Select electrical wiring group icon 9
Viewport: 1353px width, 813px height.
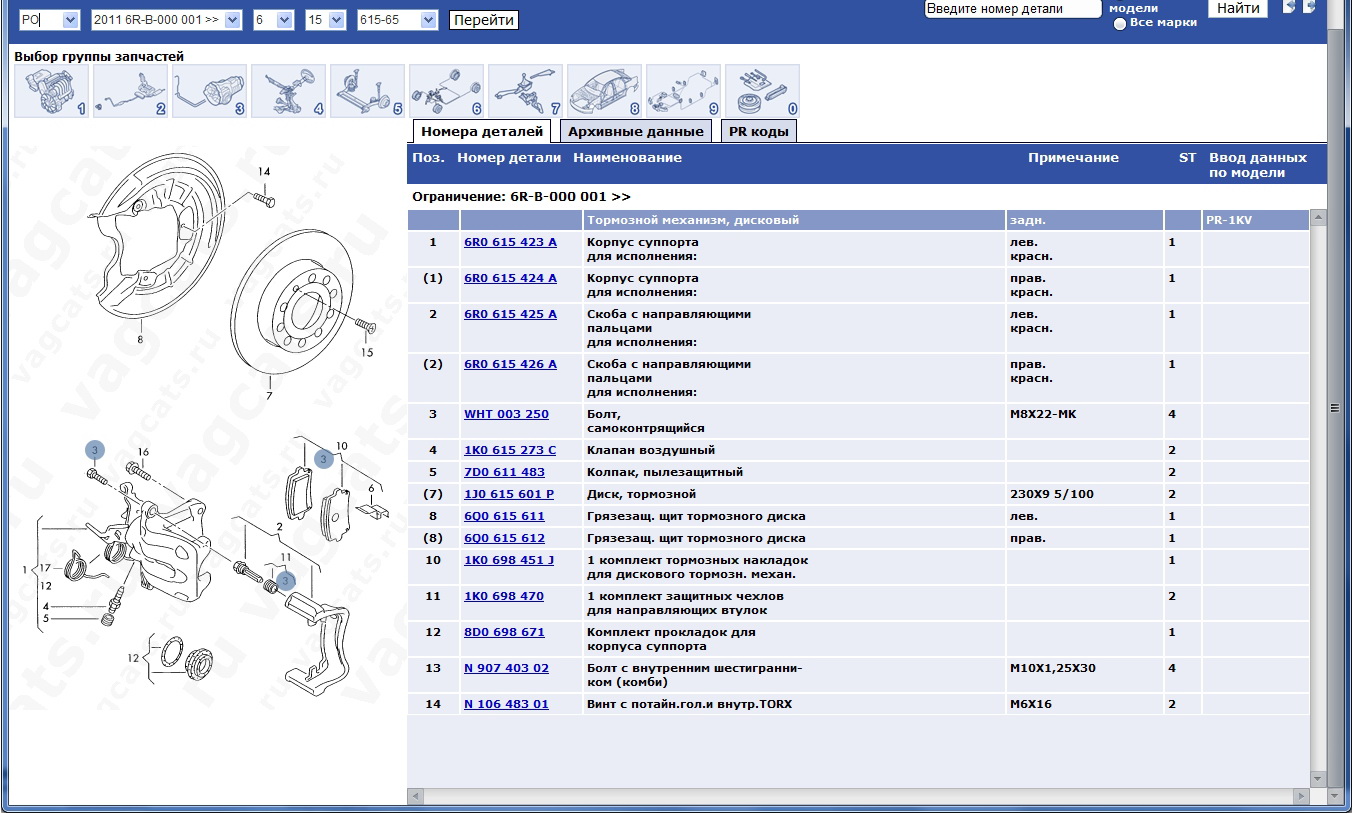[x=683, y=91]
